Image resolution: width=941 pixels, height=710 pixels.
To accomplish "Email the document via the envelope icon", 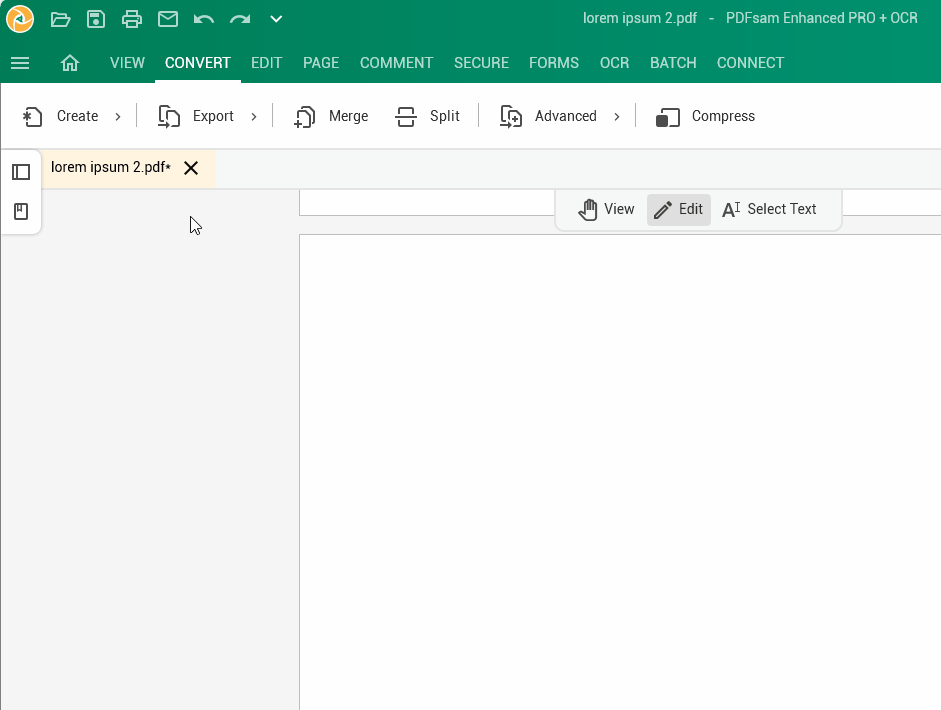I will click(x=167, y=18).
